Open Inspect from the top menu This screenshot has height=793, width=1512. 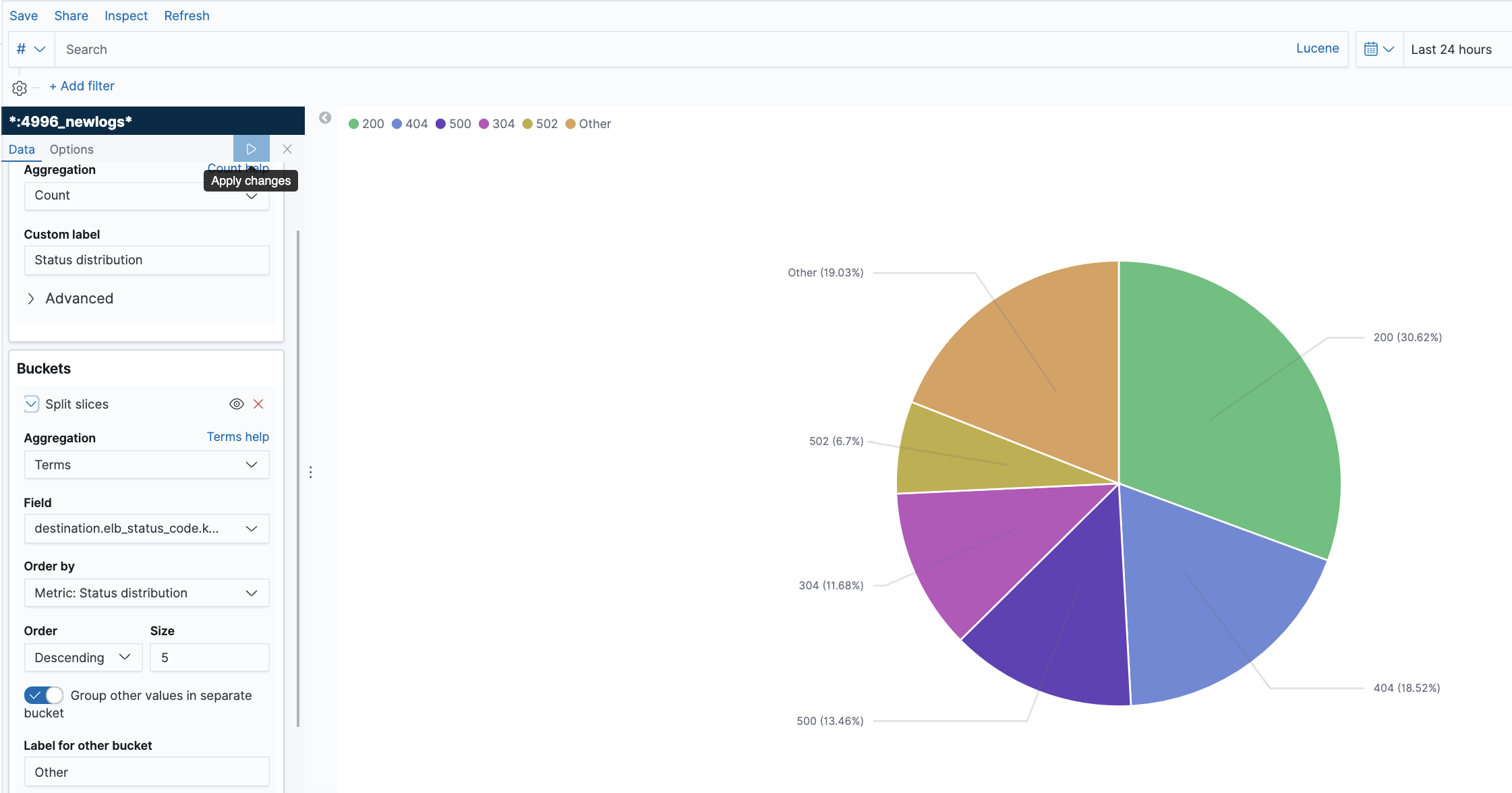(126, 16)
